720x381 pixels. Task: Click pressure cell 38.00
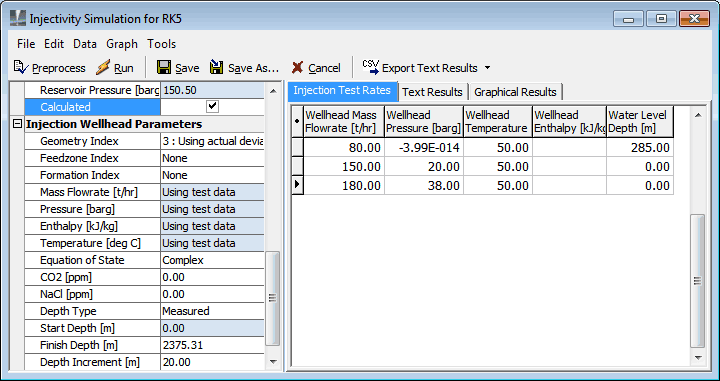(x=423, y=185)
